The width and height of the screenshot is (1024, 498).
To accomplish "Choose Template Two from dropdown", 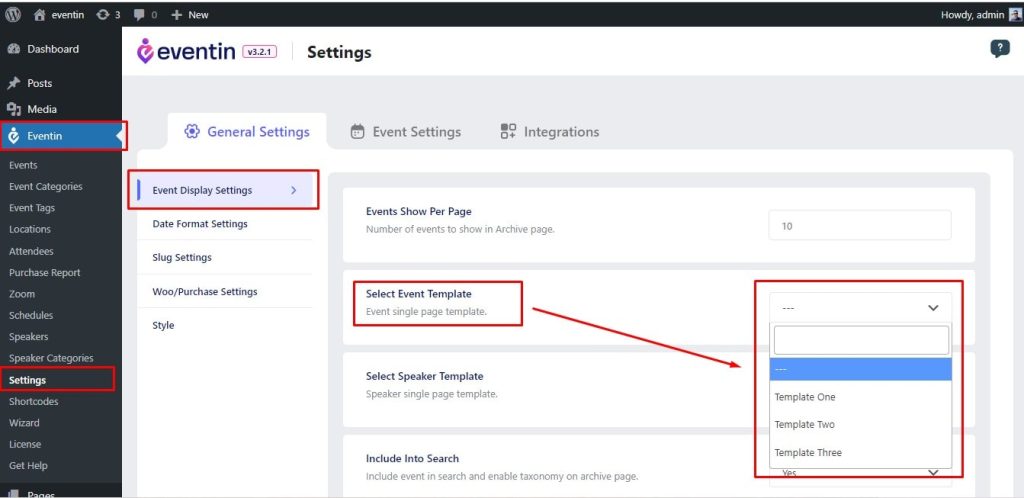I will (860, 424).
